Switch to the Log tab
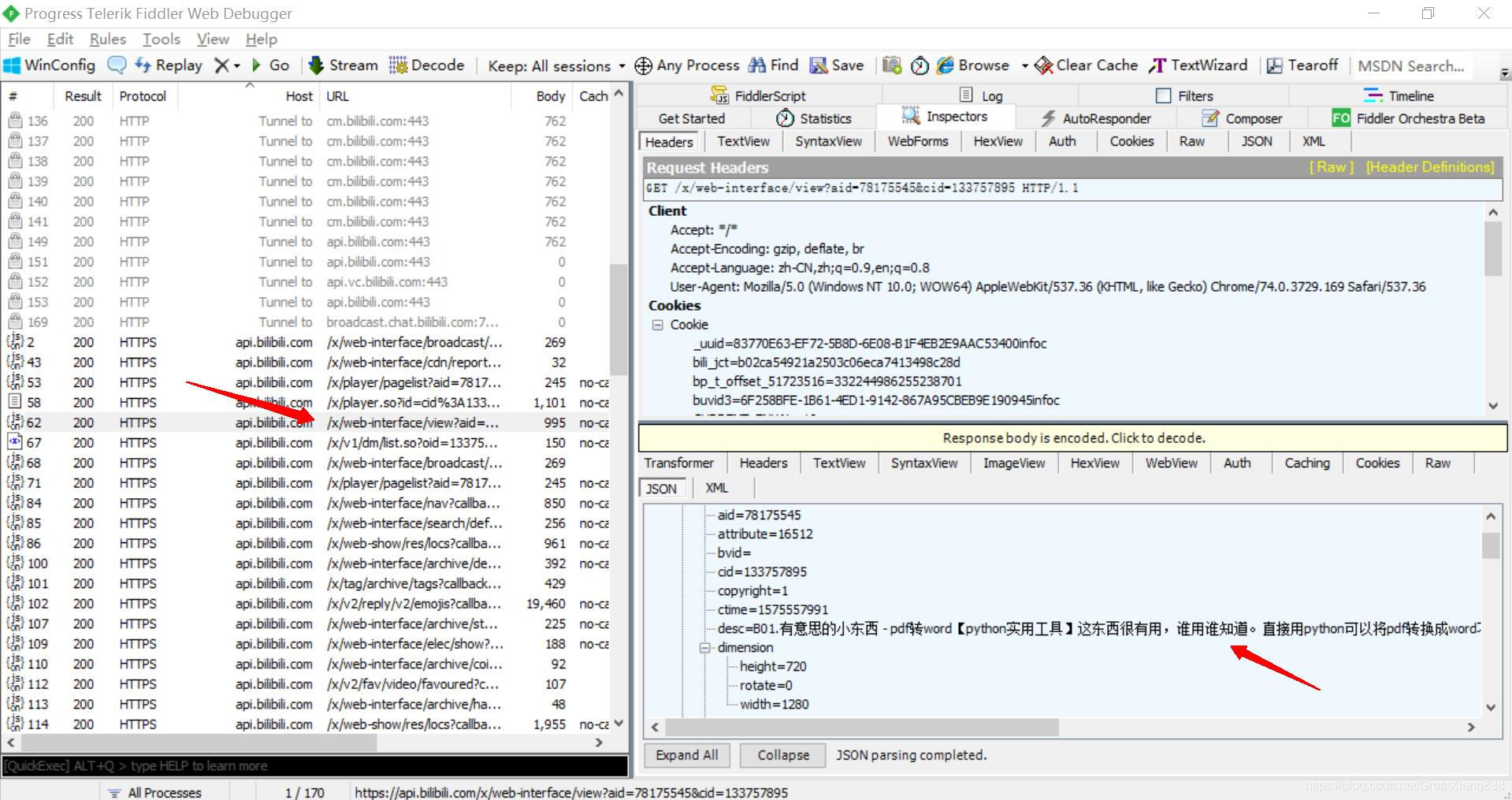 (x=981, y=95)
